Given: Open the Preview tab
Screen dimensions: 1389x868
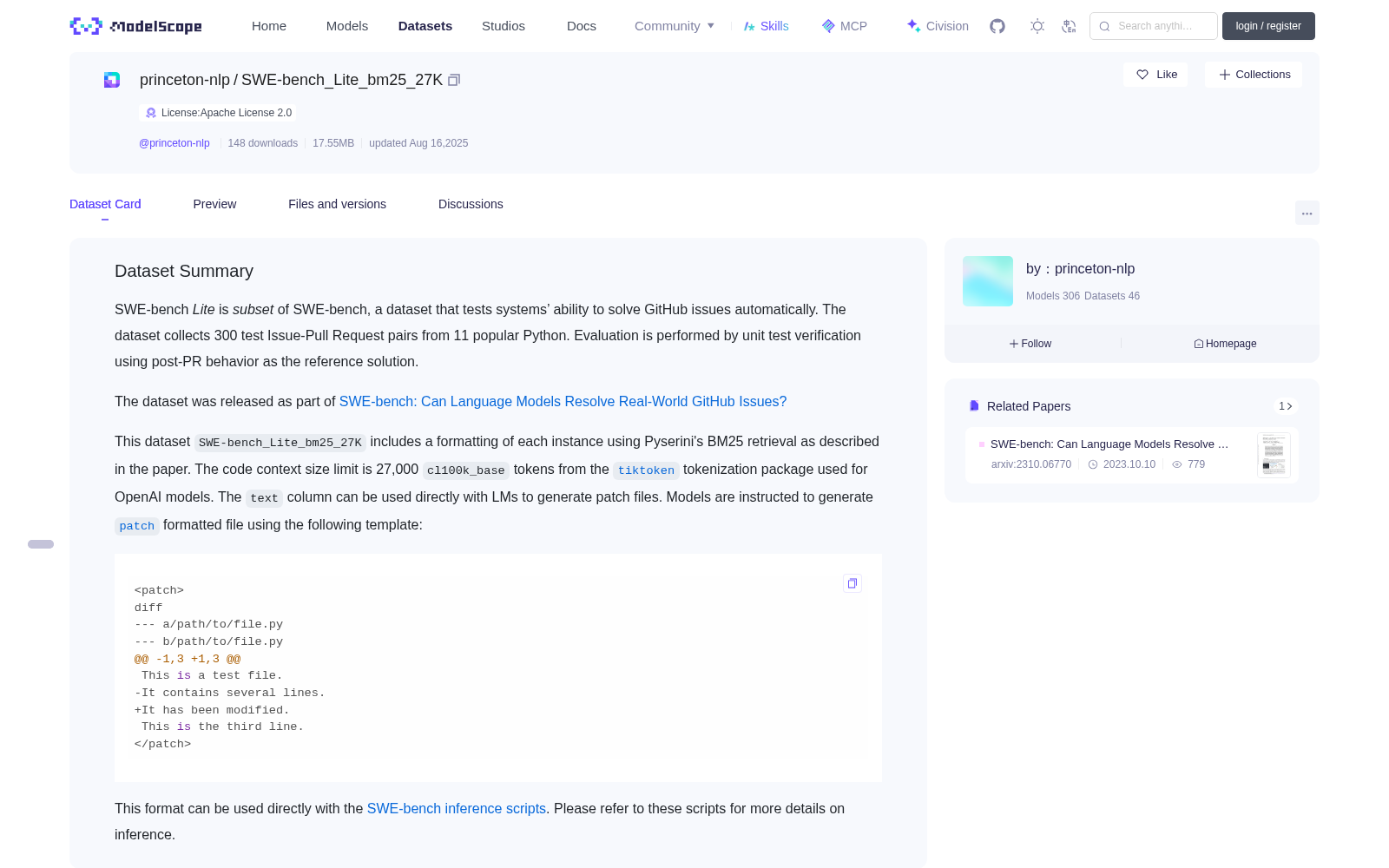Looking at the screenshot, I should click(x=214, y=204).
